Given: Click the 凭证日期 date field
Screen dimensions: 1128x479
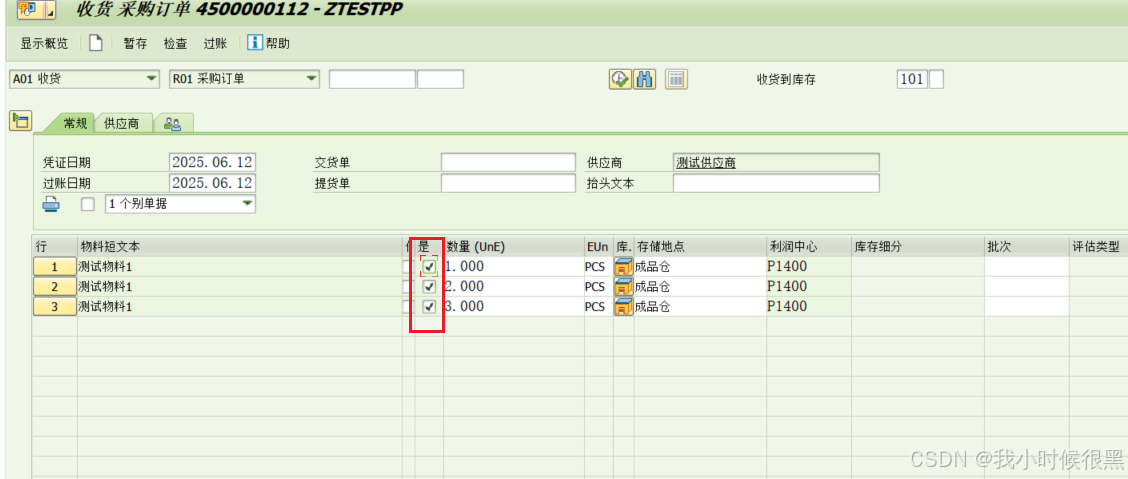Looking at the screenshot, I should pos(212,163).
